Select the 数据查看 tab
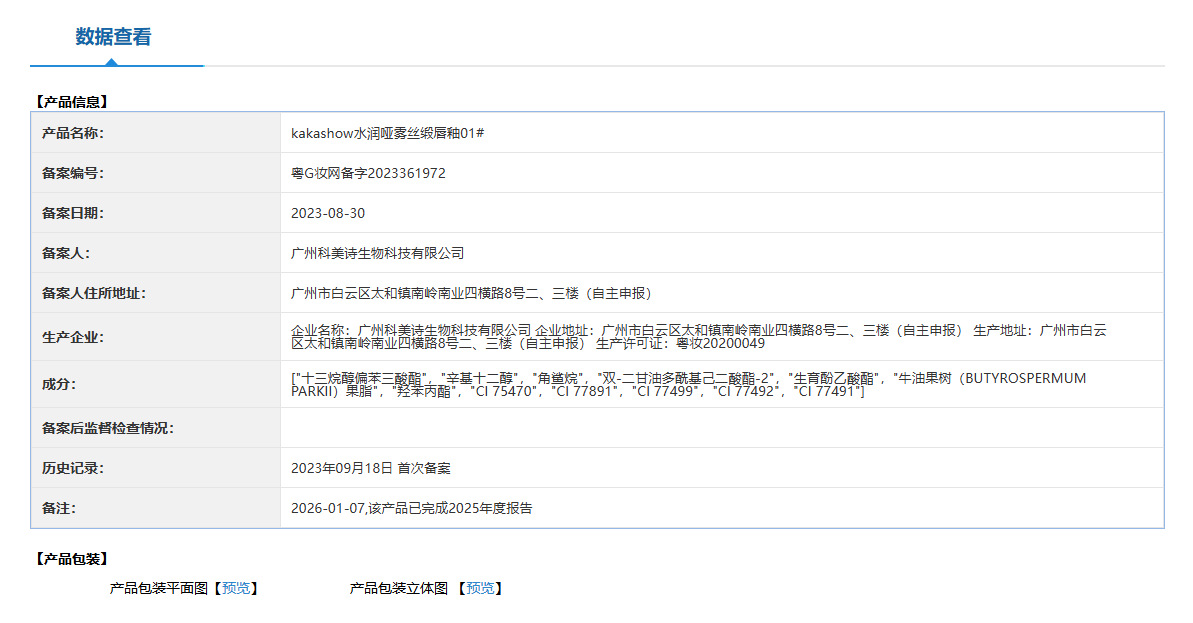The width and height of the screenshot is (1193, 623). pos(113,37)
